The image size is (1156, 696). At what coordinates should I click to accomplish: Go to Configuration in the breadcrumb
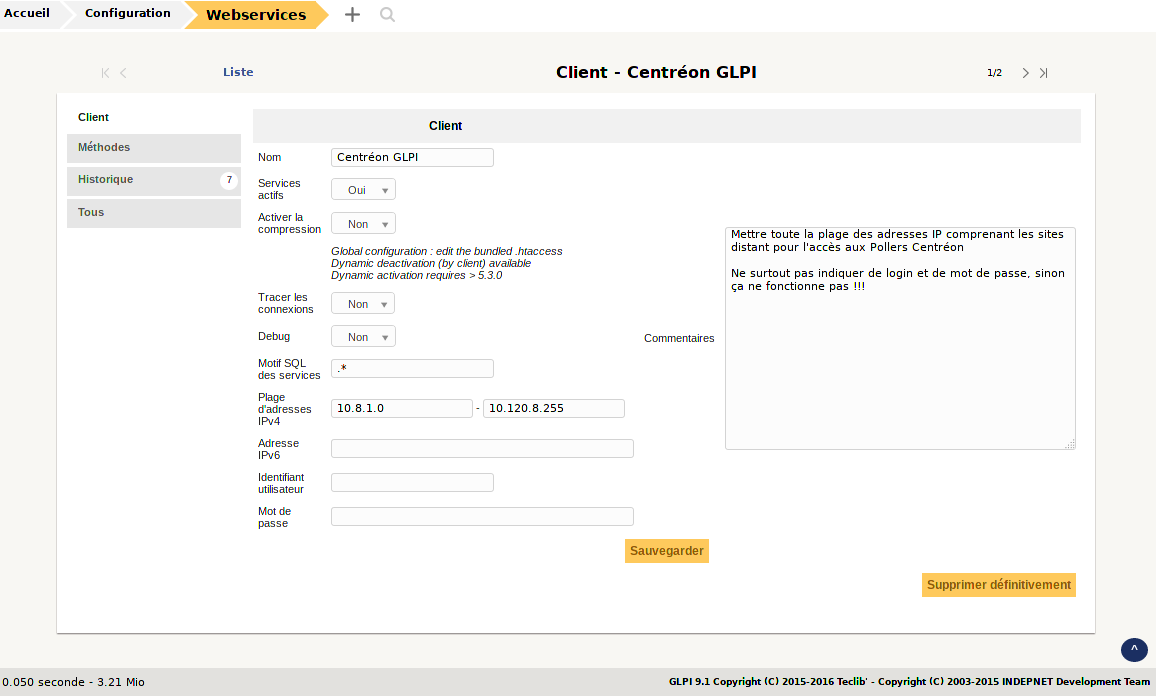pyautogui.click(x=127, y=14)
